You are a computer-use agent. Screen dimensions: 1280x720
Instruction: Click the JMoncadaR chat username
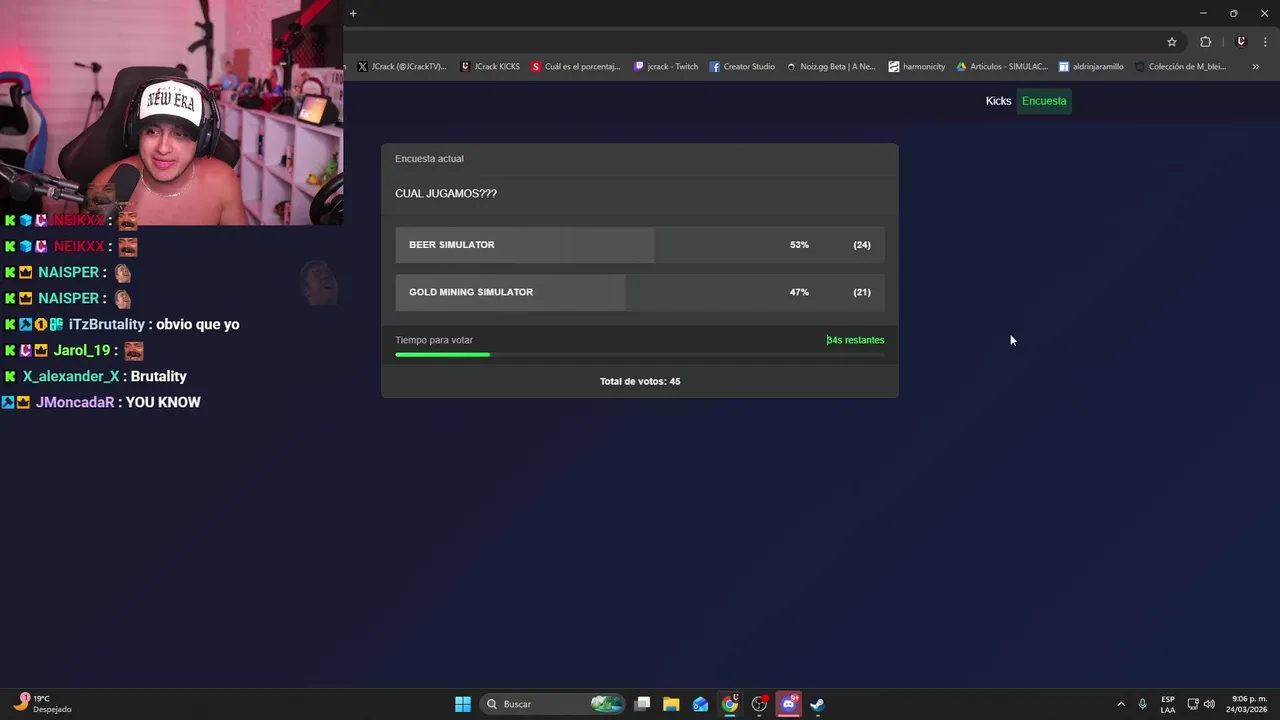click(75, 402)
